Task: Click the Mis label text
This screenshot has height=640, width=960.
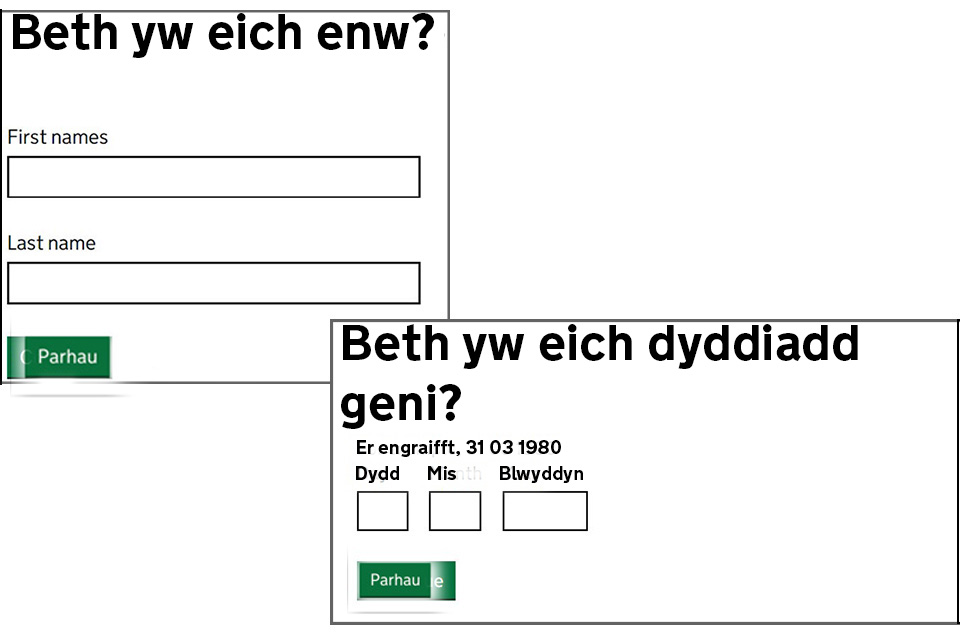Action: pos(441,474)
